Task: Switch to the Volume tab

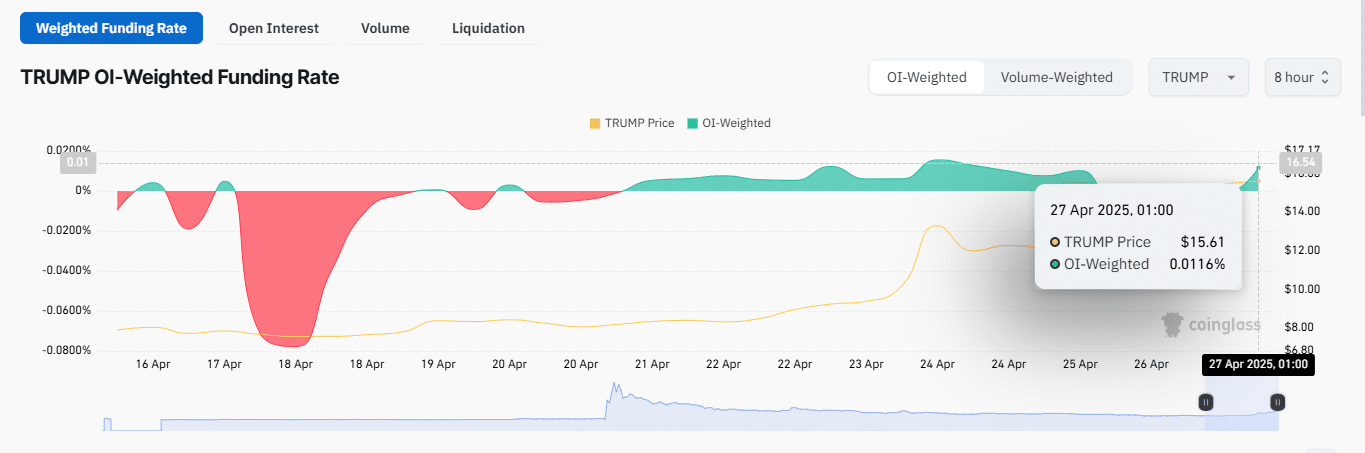Action: pyautogui.click(x=385, y=28)
